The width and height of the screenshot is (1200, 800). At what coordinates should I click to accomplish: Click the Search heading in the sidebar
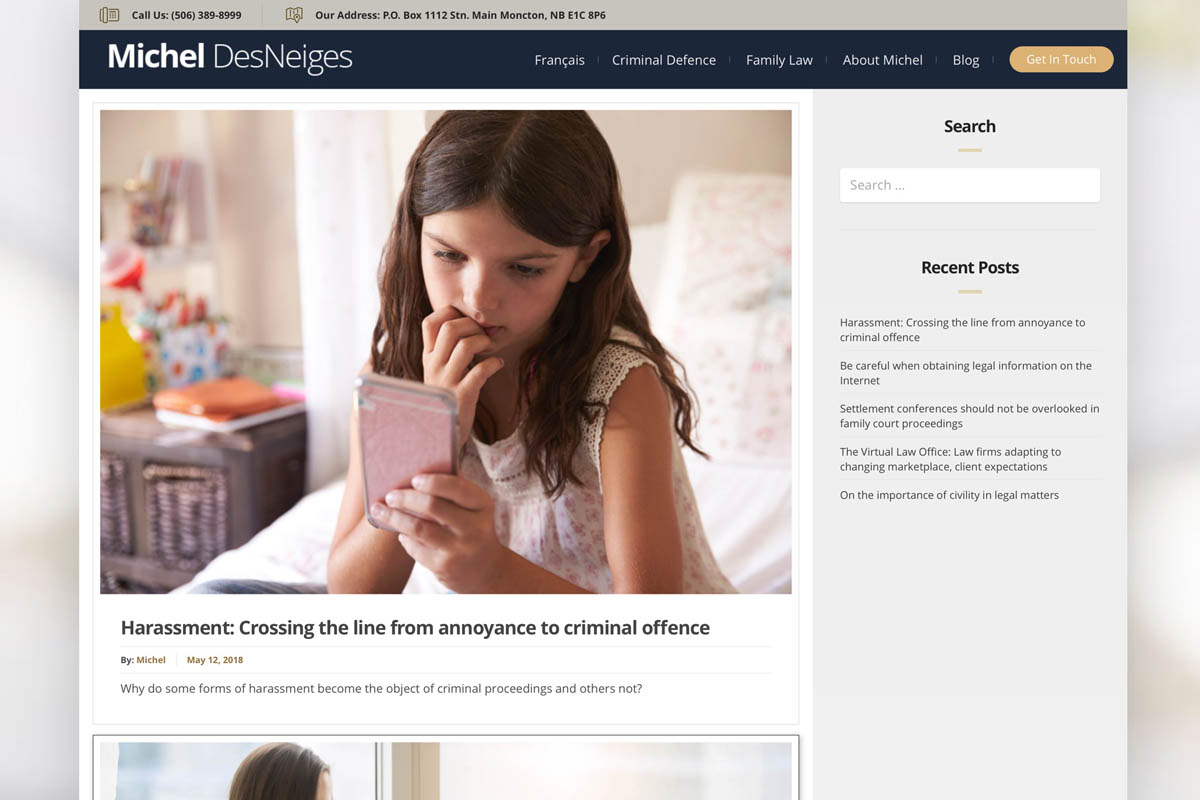point(970,127)
